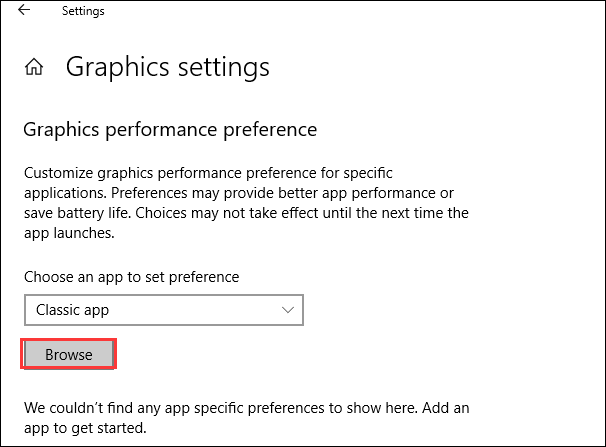Click the Settings window title text
606x447 pixels.
(x=83, y=11)
